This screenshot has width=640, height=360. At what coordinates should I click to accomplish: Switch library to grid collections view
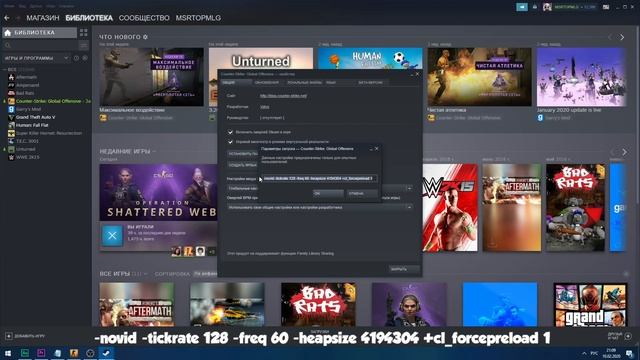[84, 33]
